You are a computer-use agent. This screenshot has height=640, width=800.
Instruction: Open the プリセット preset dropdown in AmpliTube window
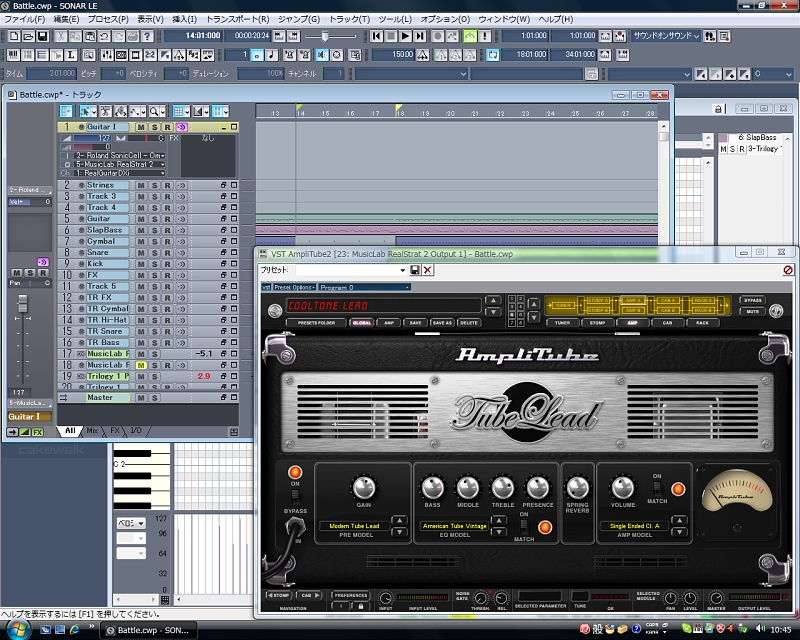click(402, 270)
